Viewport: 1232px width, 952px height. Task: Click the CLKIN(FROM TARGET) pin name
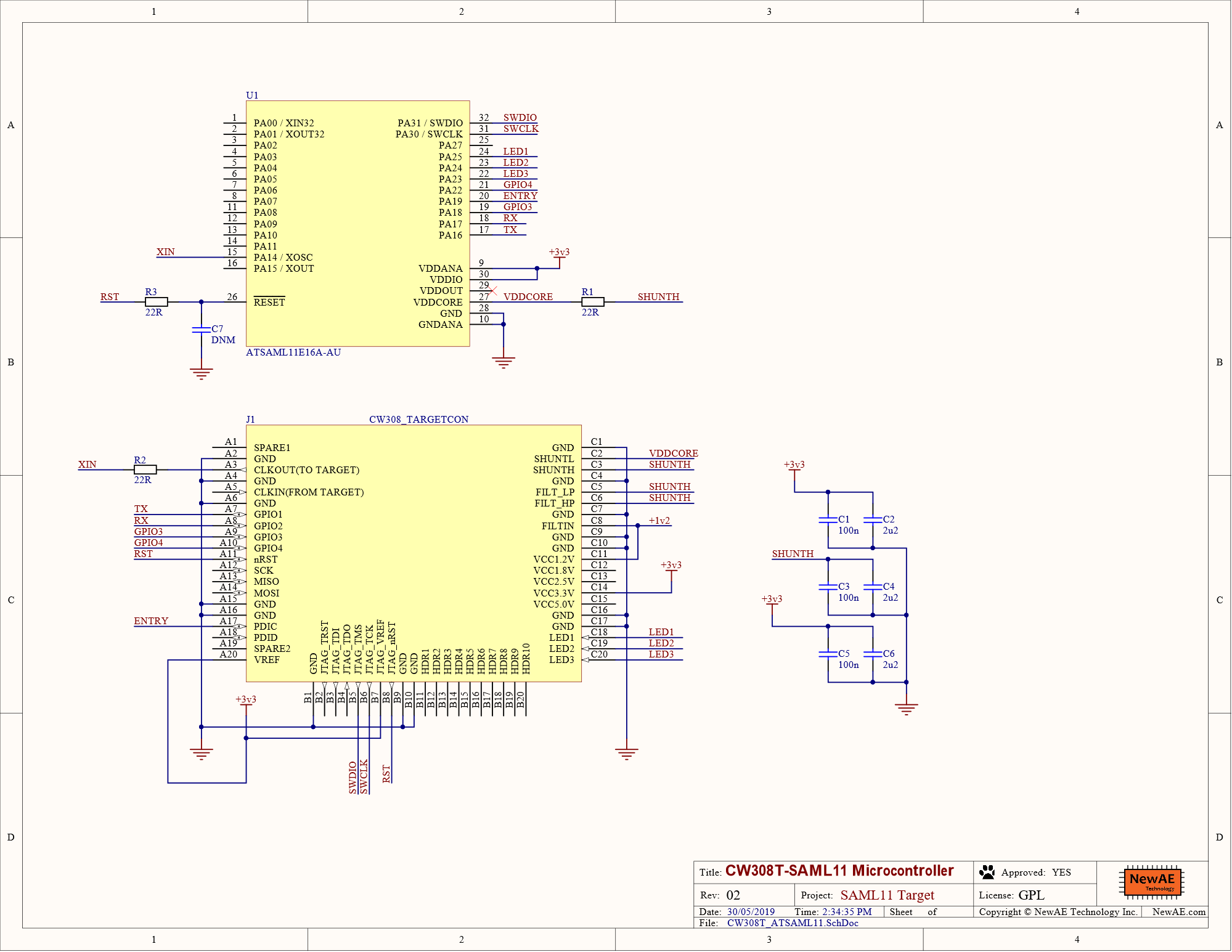pos(309,492)
